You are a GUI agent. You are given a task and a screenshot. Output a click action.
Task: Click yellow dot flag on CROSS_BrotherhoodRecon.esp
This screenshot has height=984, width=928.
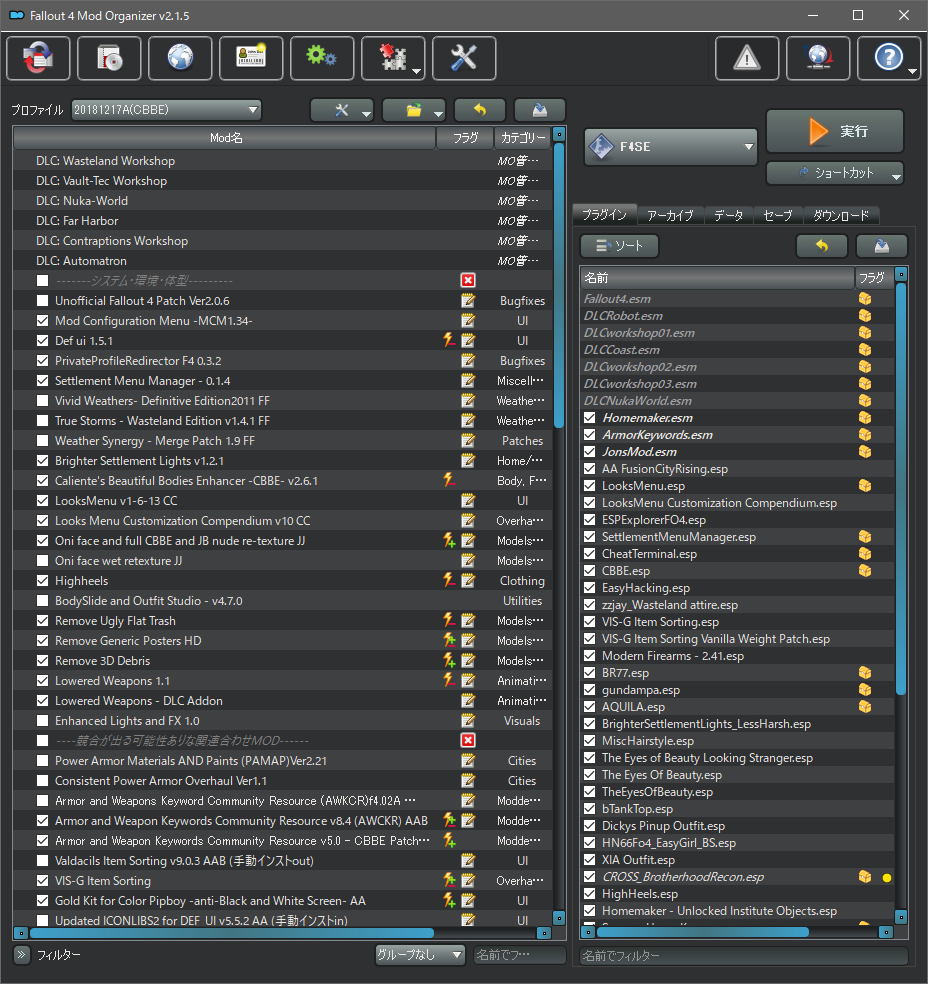click(x=887, y=878)
